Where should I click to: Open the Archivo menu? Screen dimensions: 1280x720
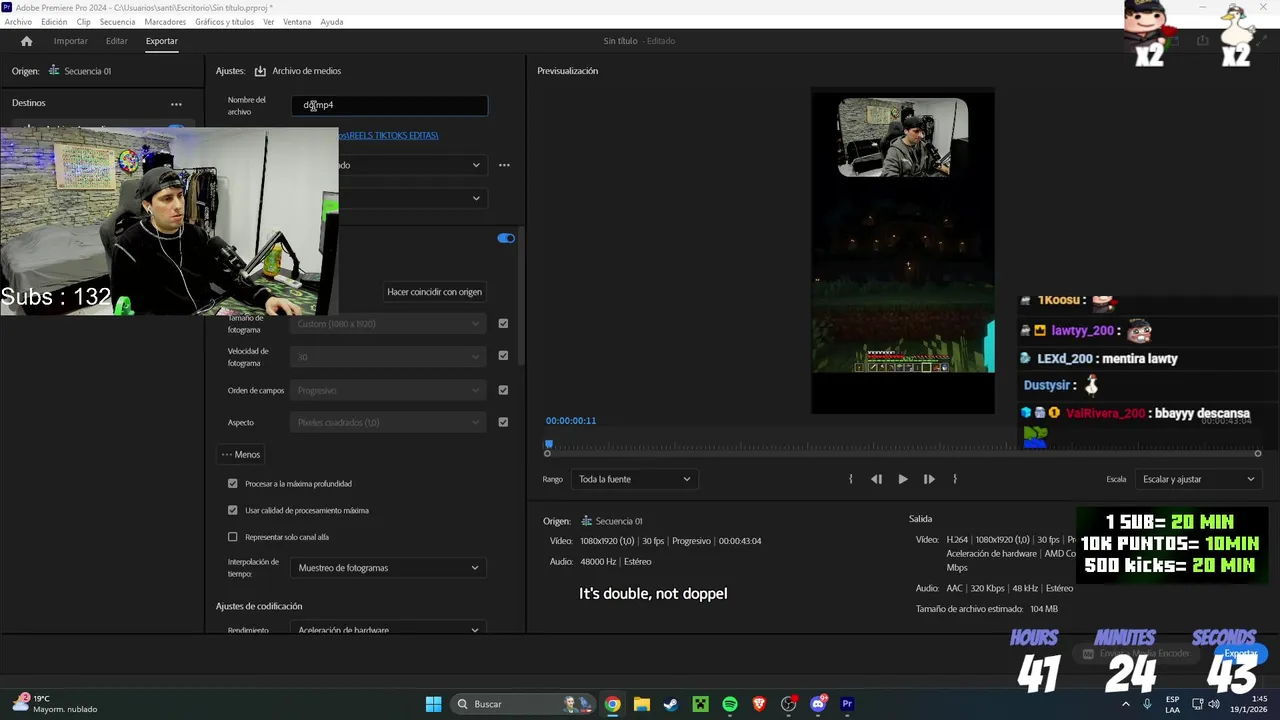point(18,22)
